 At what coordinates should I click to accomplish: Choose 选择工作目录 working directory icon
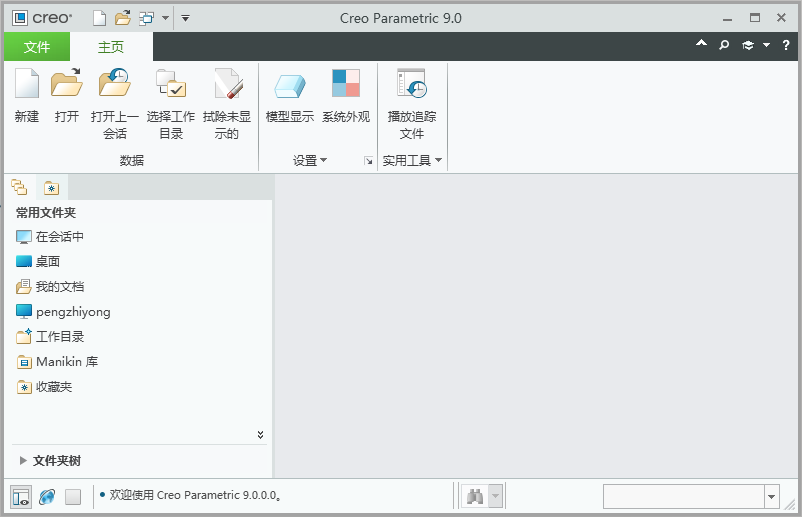(171, 104)
